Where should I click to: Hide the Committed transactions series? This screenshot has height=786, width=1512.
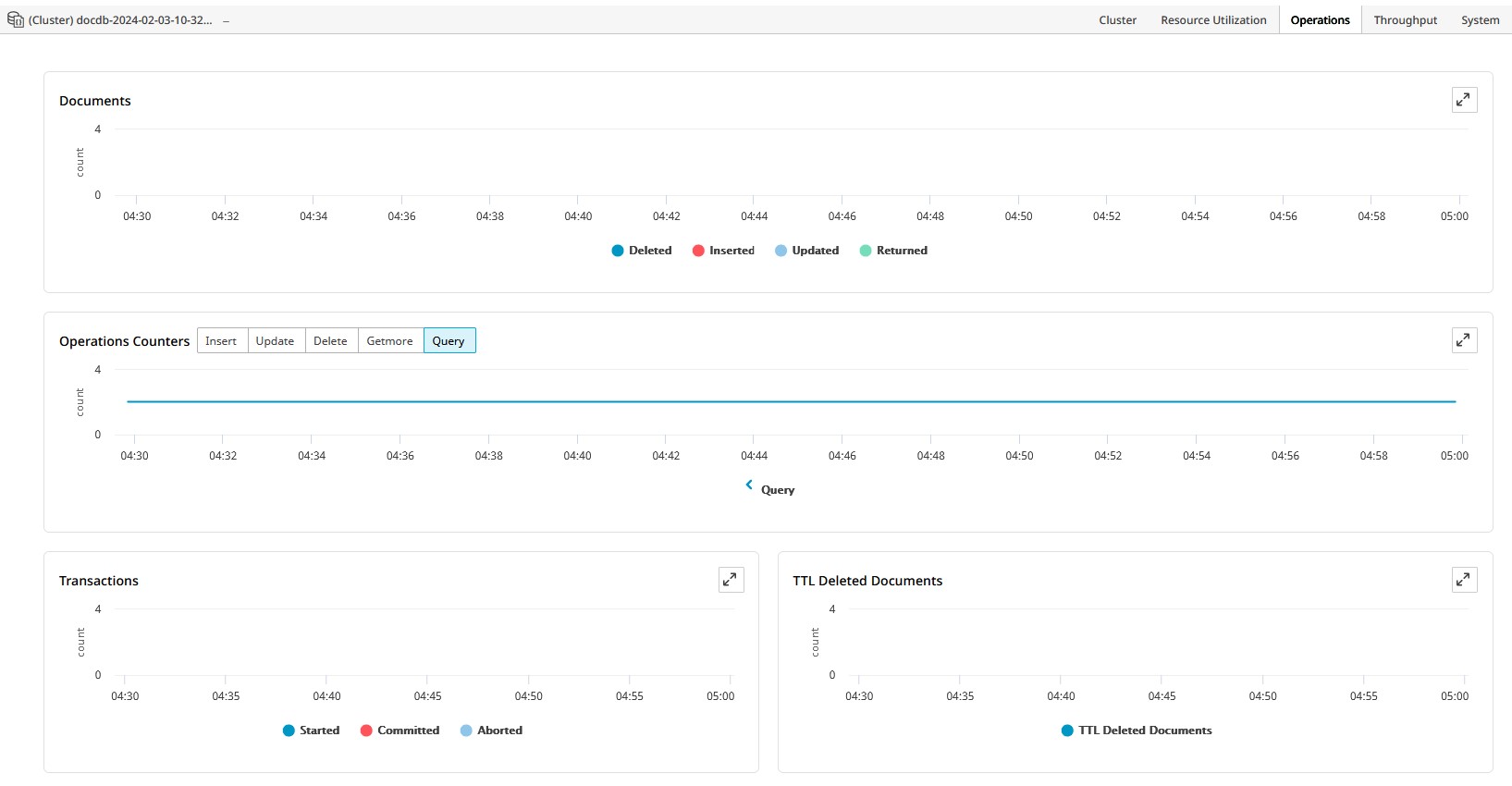400,731
